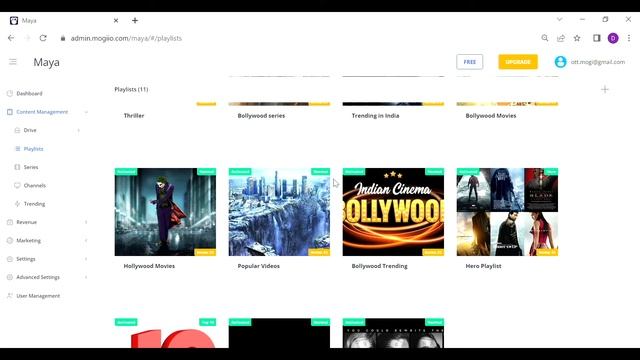This screenshot has height=360, width=640.
Task: Open browser zoom magnifier icon
Action: [x=544, y=38]
